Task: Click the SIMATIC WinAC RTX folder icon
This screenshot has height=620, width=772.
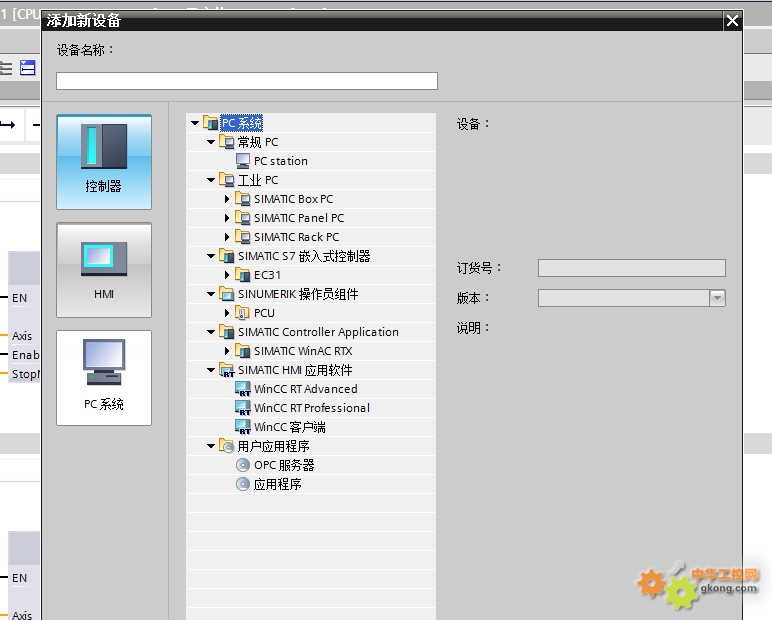Action: pos(243,351)
